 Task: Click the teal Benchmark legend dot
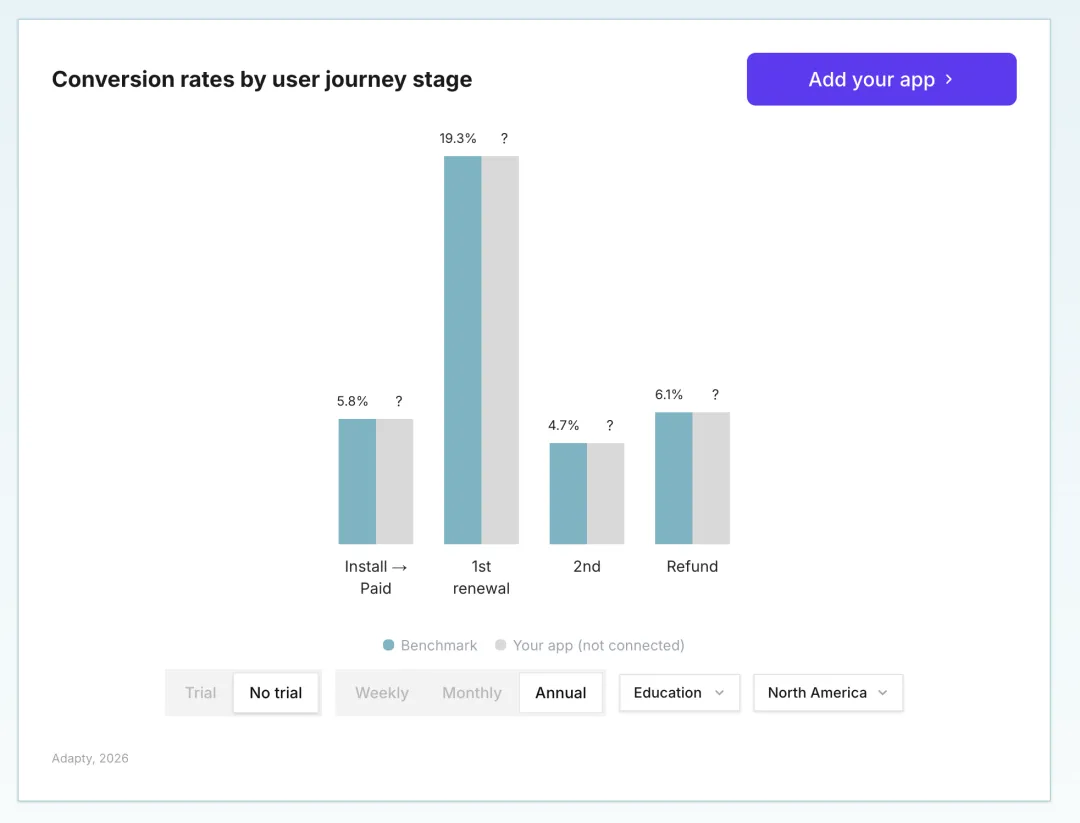(x=388, y=646)
